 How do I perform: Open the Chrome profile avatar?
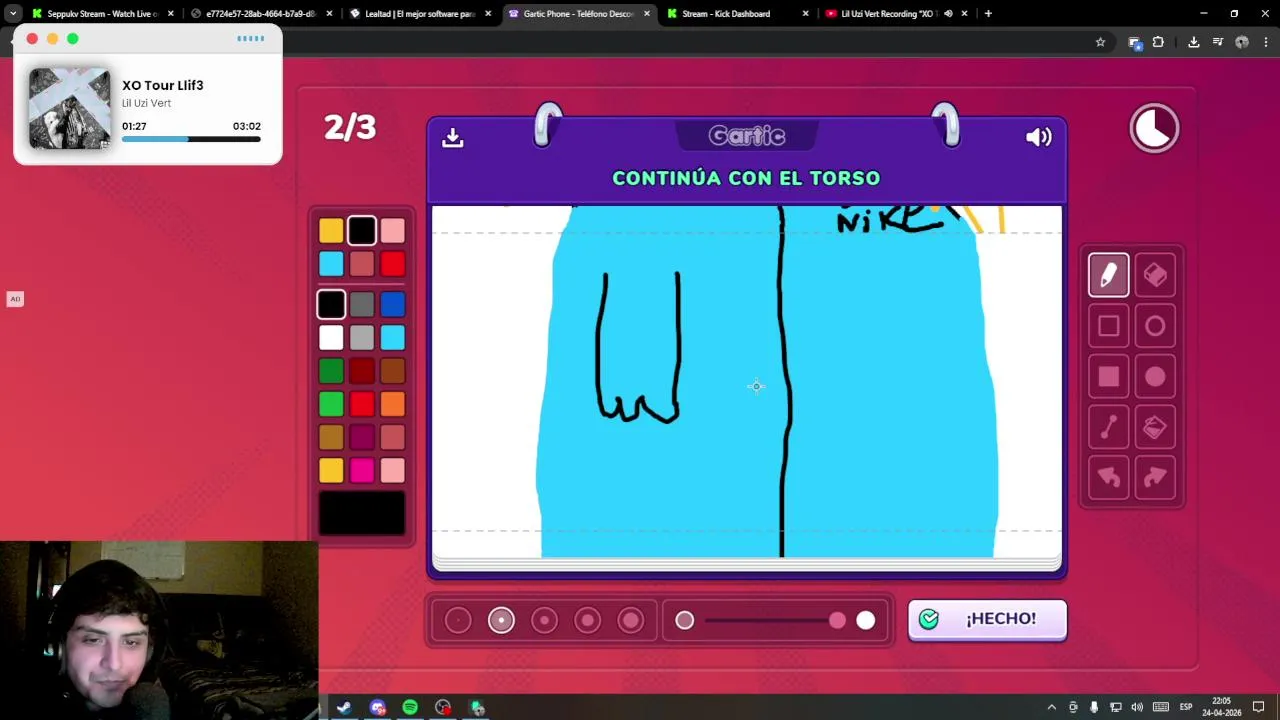click(x=1241, y=42)
